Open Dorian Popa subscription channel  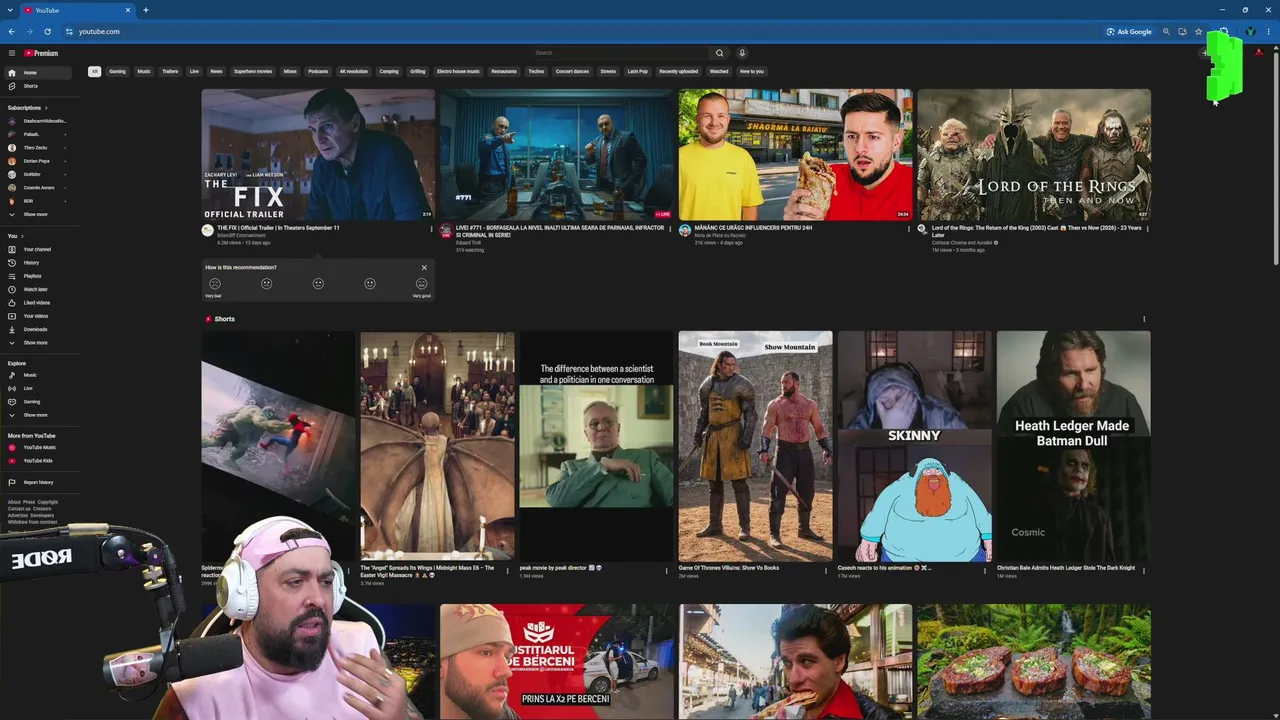pos(36,161)
